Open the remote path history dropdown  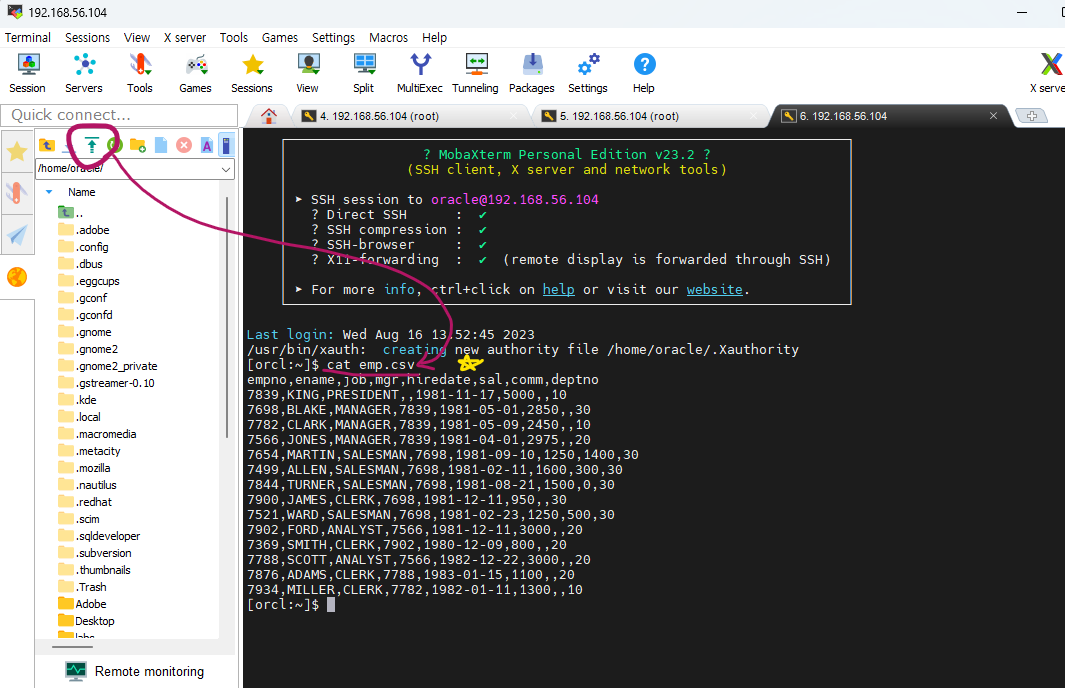[x=226, y=169]
